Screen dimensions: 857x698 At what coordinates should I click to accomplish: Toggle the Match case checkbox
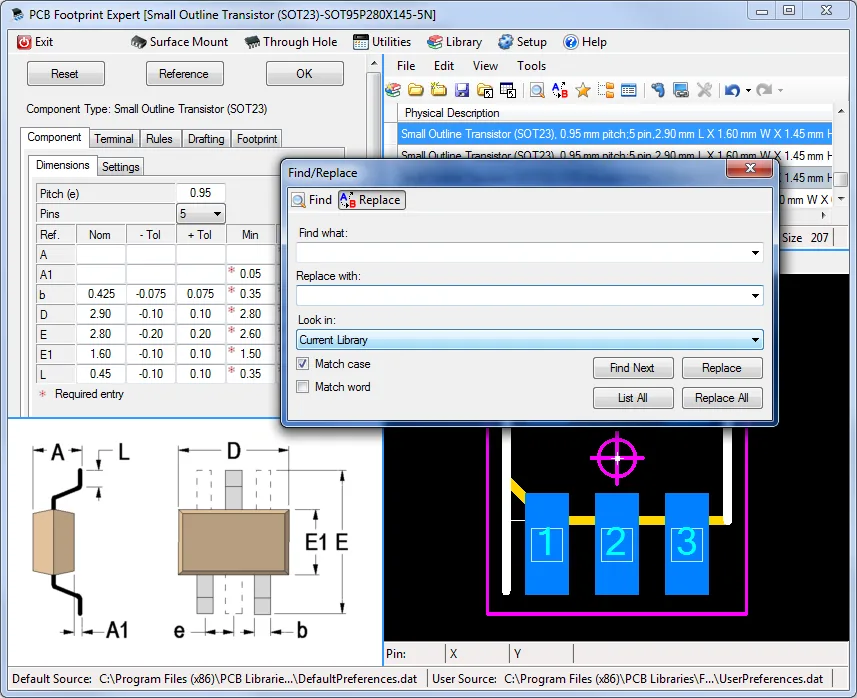(302, 364)
